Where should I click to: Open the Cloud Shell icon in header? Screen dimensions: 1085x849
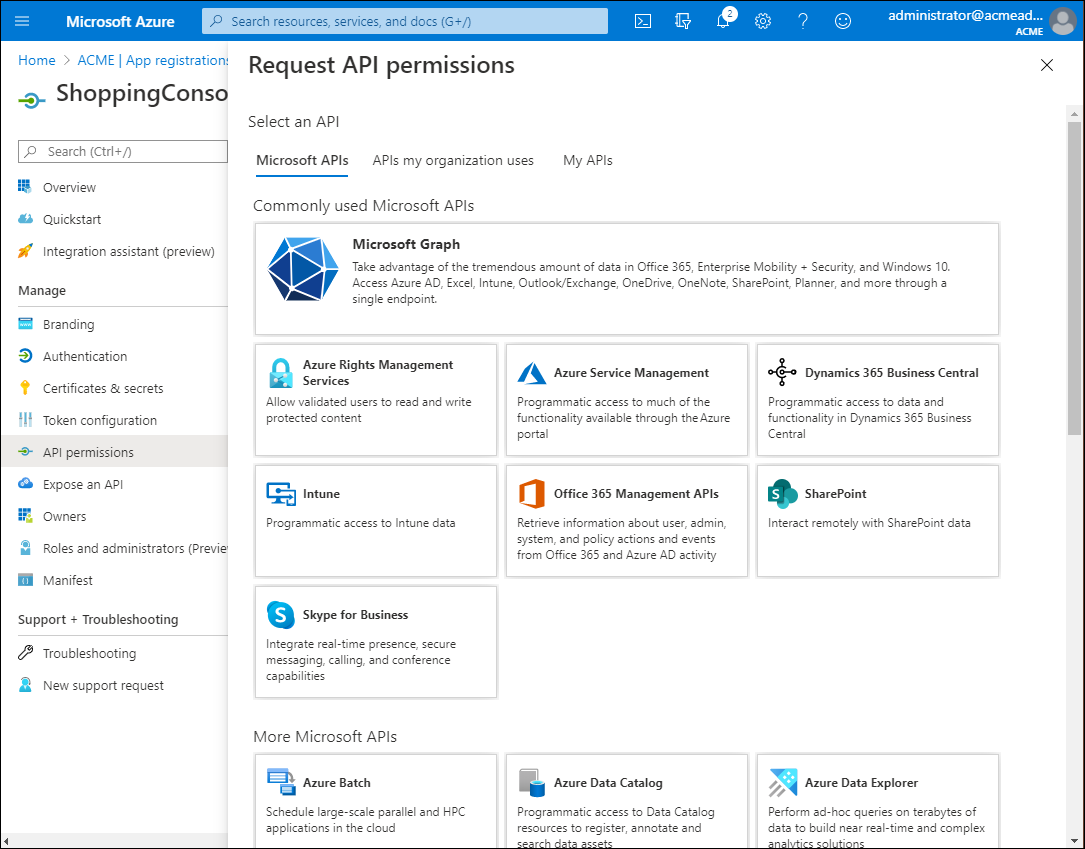tap(644, 21)
